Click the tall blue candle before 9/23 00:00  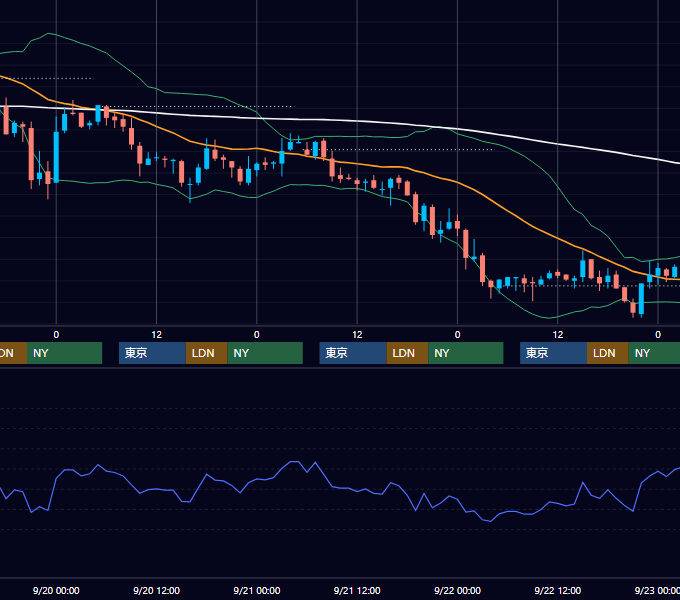641,299
